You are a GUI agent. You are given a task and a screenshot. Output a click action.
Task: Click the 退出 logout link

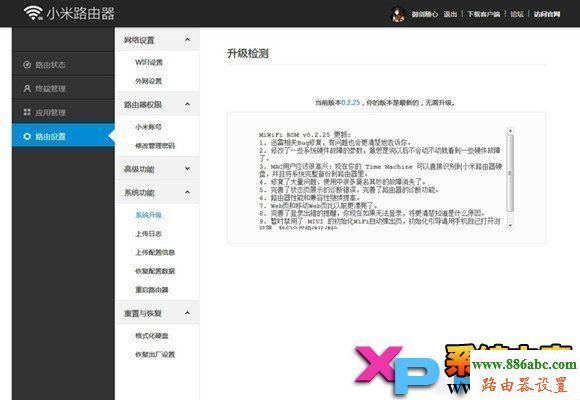point(450,14)
